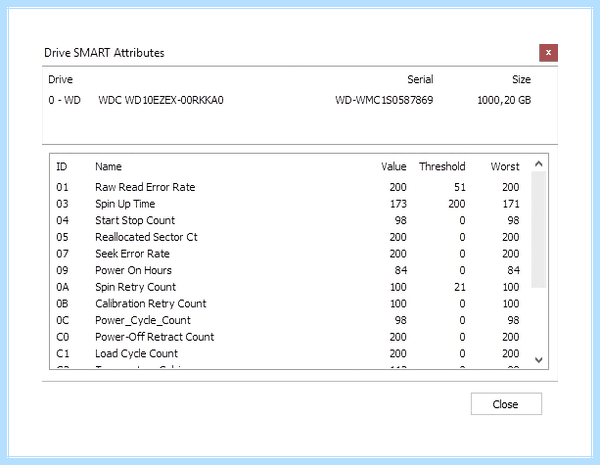The width and height of the screenshot is (600, 465).
Task: Select the Calibration Retry Count row
Action: click(288, 303)
